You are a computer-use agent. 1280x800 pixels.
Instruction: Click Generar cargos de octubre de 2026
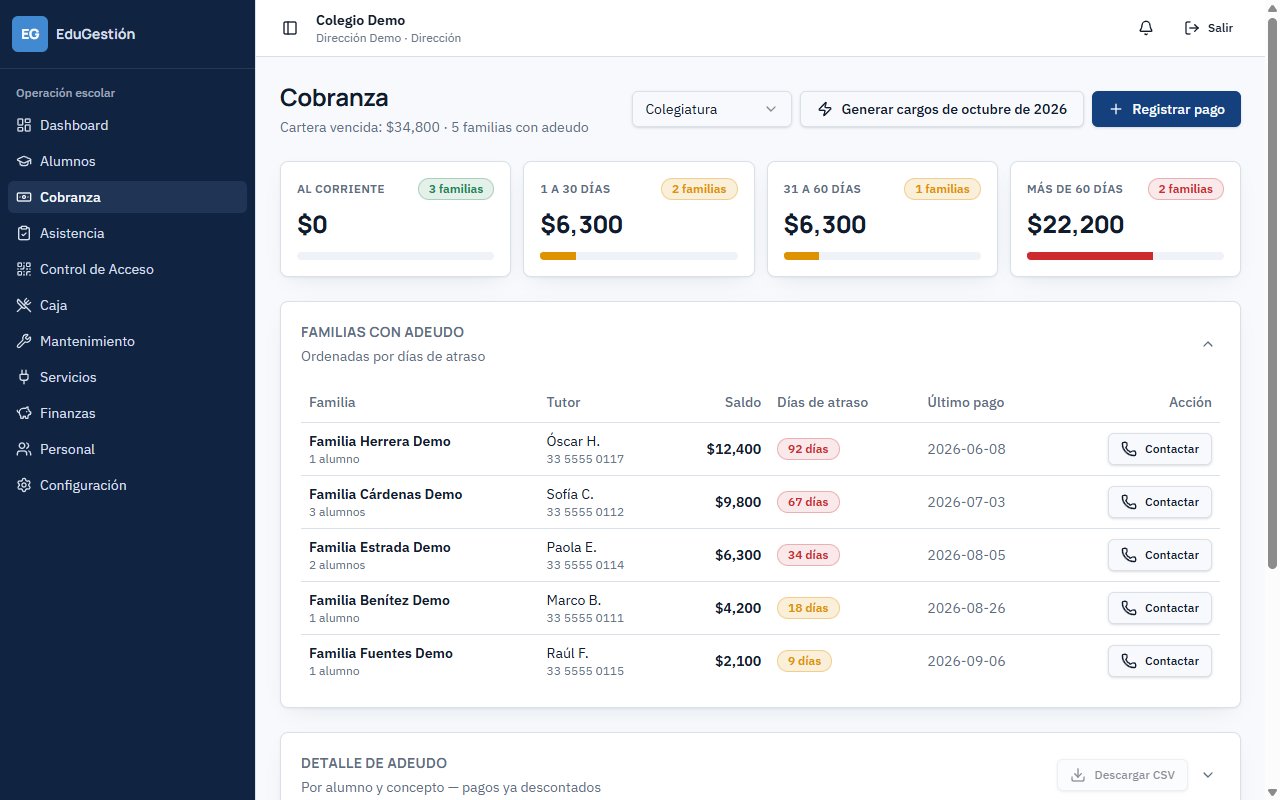(942, 109)
